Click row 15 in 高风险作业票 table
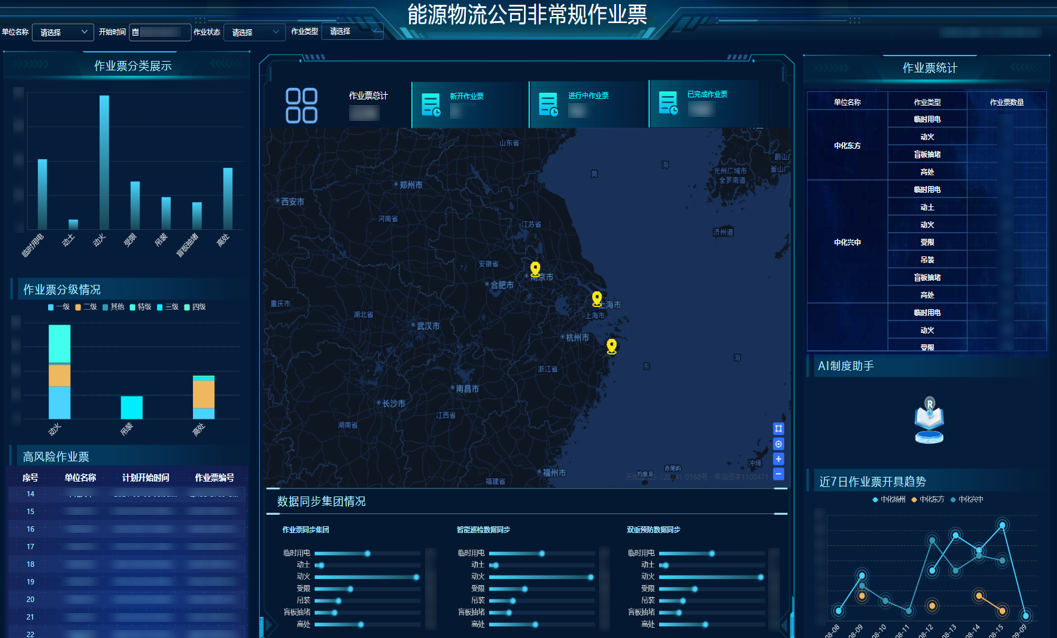Image resolution: width=1057 pixels, height=638 pixels. 127,511
